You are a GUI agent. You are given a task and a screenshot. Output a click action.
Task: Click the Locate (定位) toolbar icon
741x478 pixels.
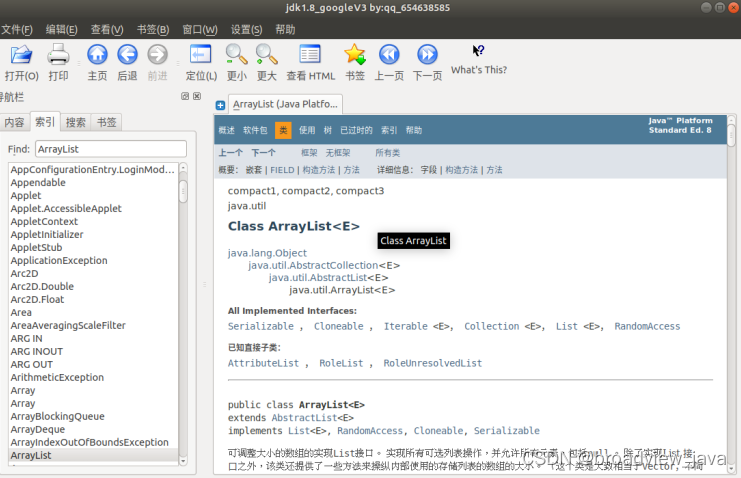(x=200, y=54)
